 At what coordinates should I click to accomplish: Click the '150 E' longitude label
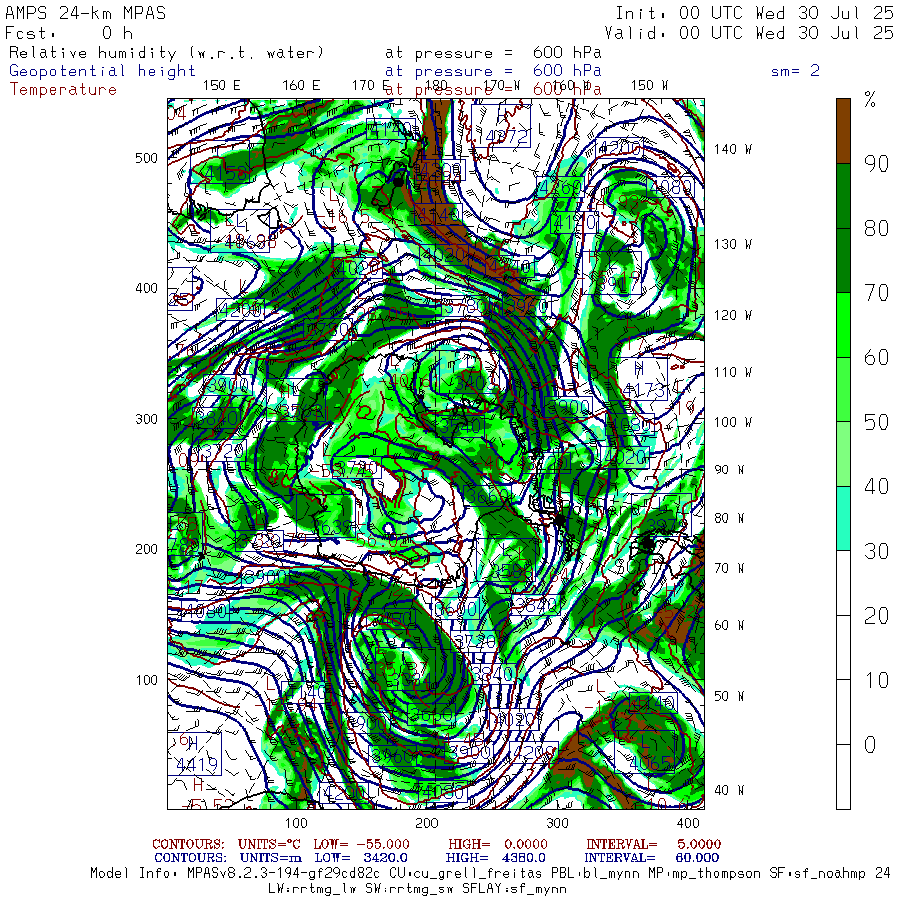click(222, 86)
